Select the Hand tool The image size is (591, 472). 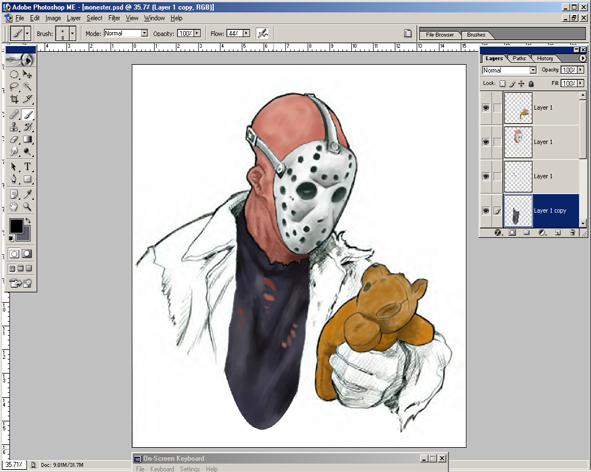[x=14, y=207]
